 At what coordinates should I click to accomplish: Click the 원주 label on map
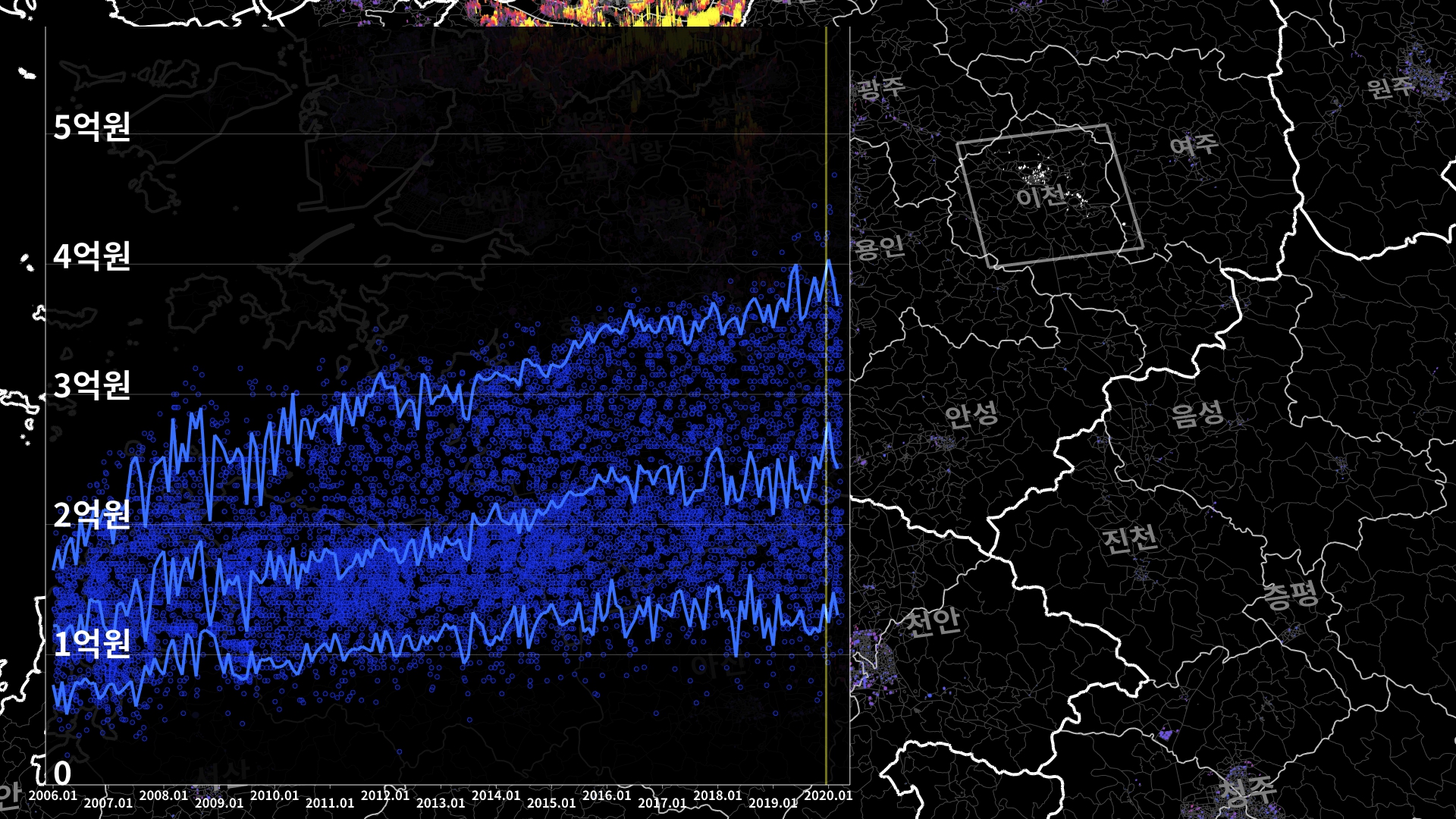pos(1390,86)
